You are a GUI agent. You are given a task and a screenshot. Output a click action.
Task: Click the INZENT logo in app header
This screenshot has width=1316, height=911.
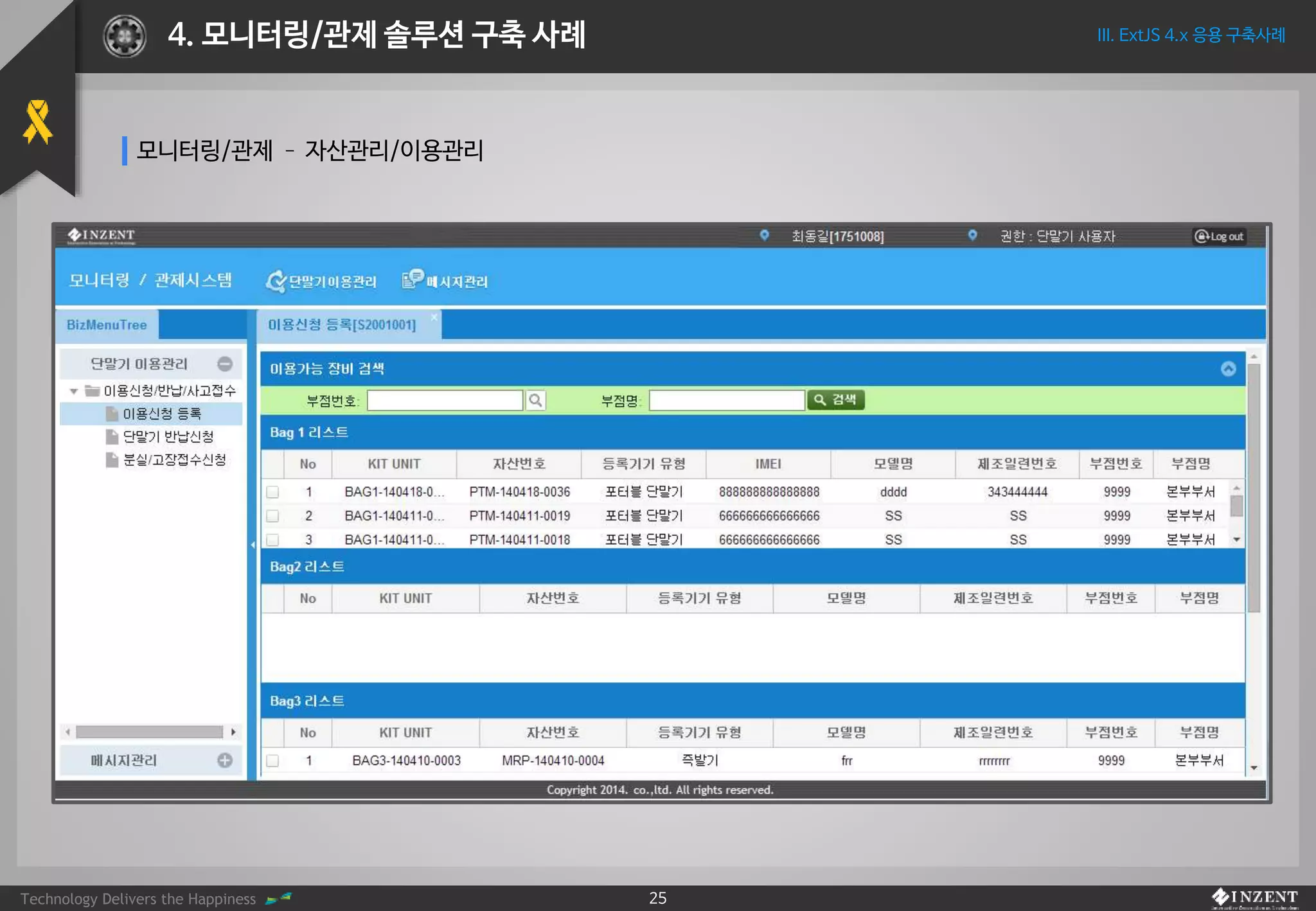click(x=102, y=236)
